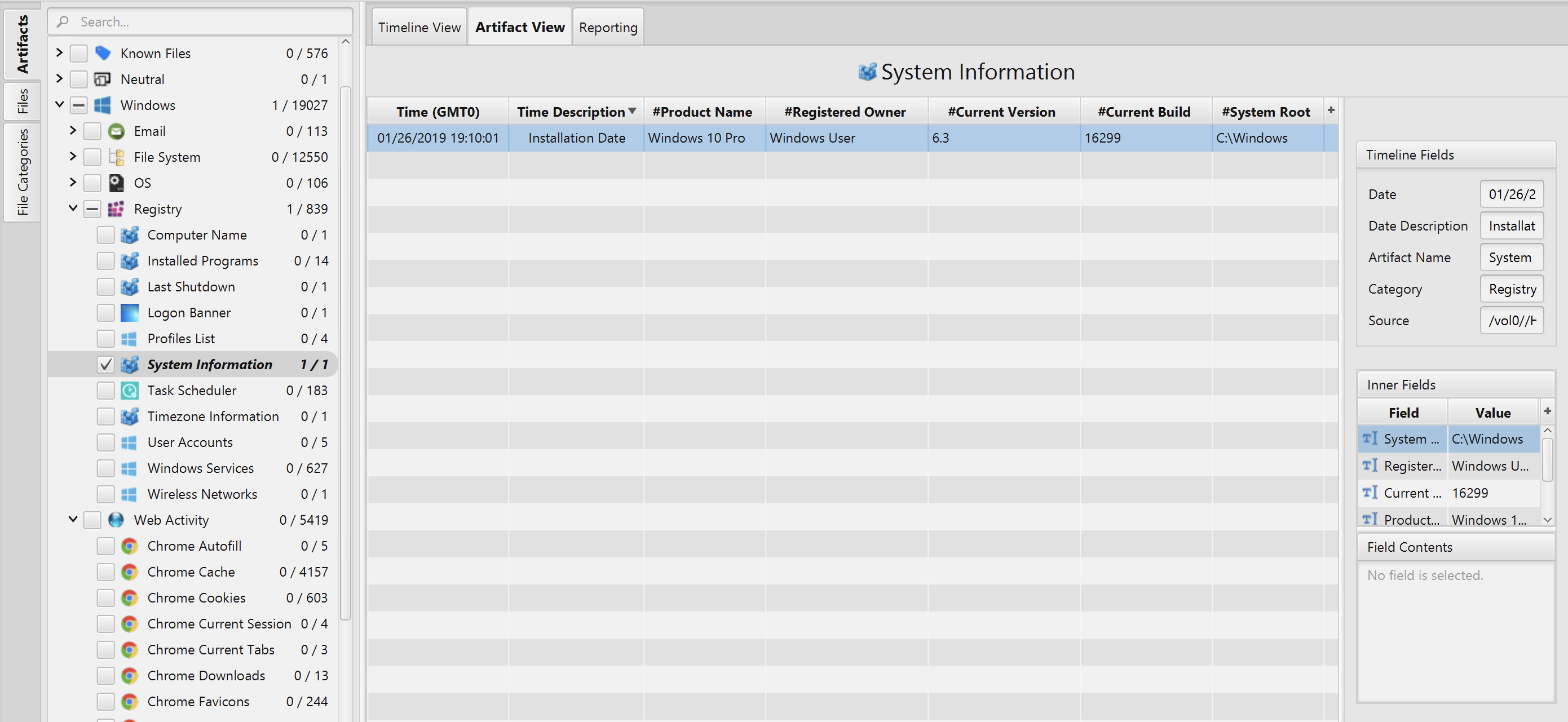Select the User Accounts artifact entry
Screen dimensions: 1568x722
[190, 442]
